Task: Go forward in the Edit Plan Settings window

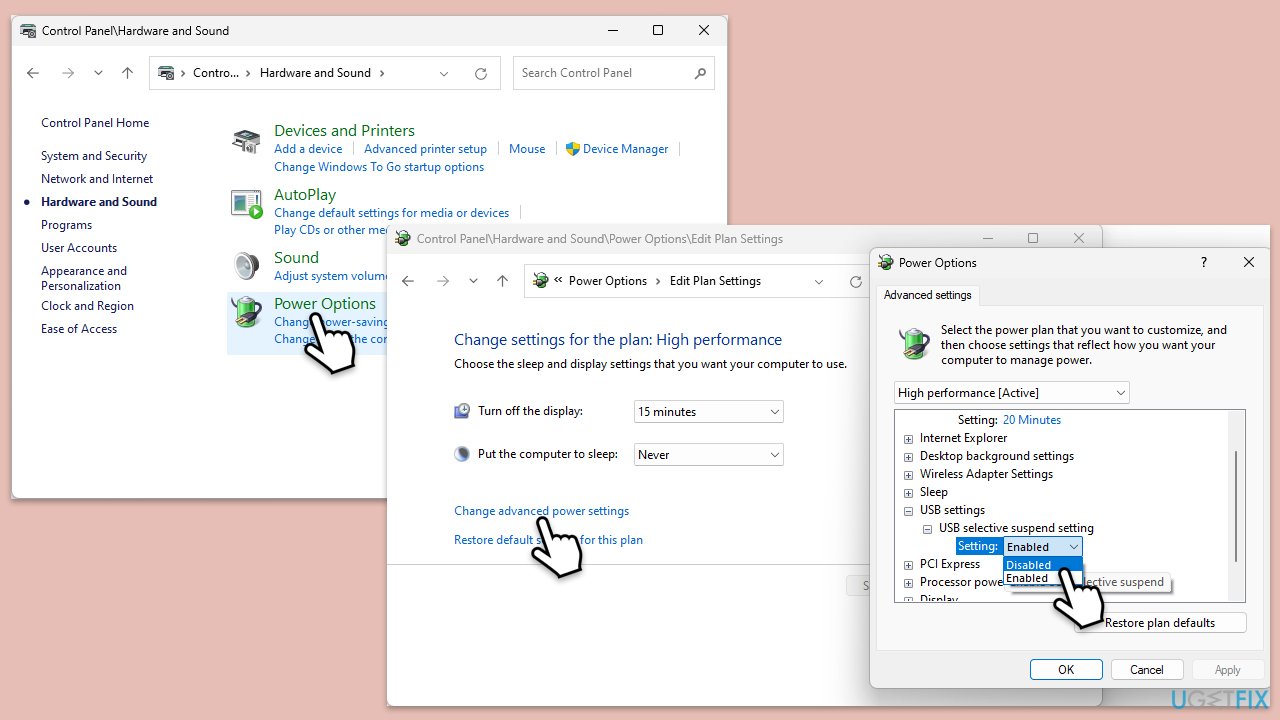Action: tap(443, 281)
